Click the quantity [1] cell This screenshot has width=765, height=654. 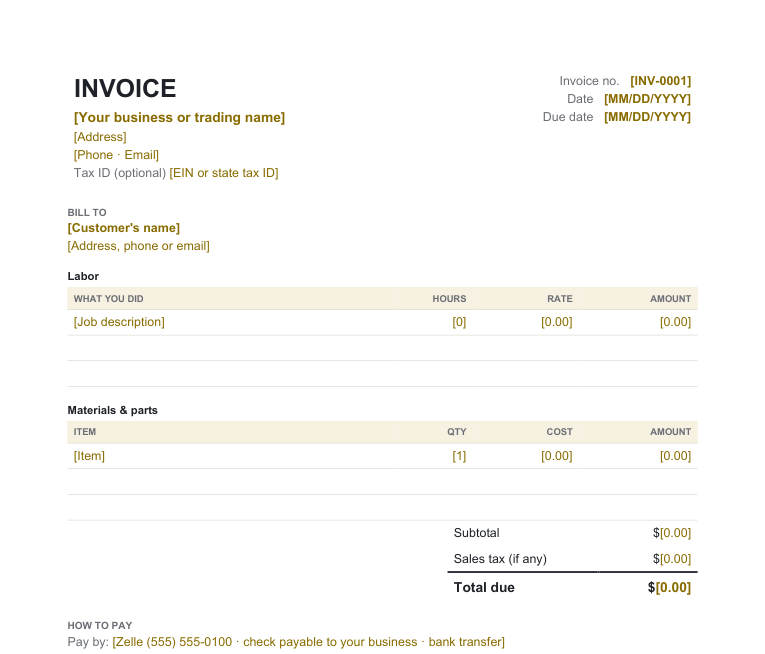coord(459,456)
